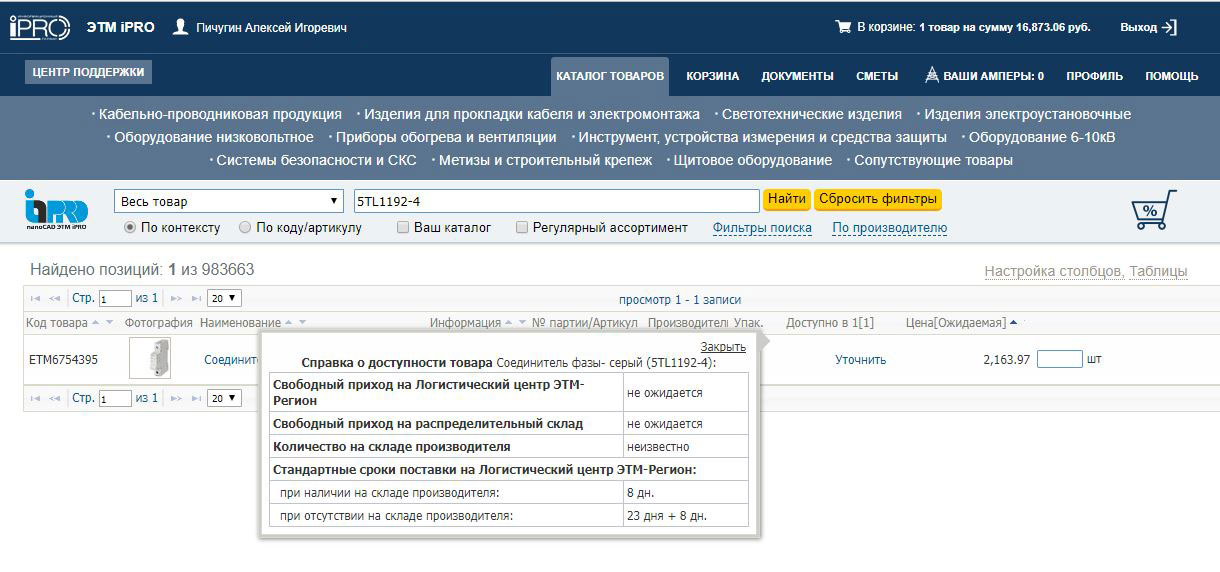Click Выход logout link
The height and width of the screenshot is (572, 1220).
tap(1138, 27)
